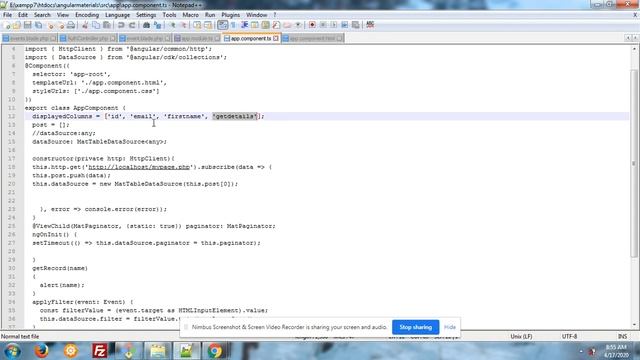
Task: Click the Save All toolbar icon
Action: point(38,25)
